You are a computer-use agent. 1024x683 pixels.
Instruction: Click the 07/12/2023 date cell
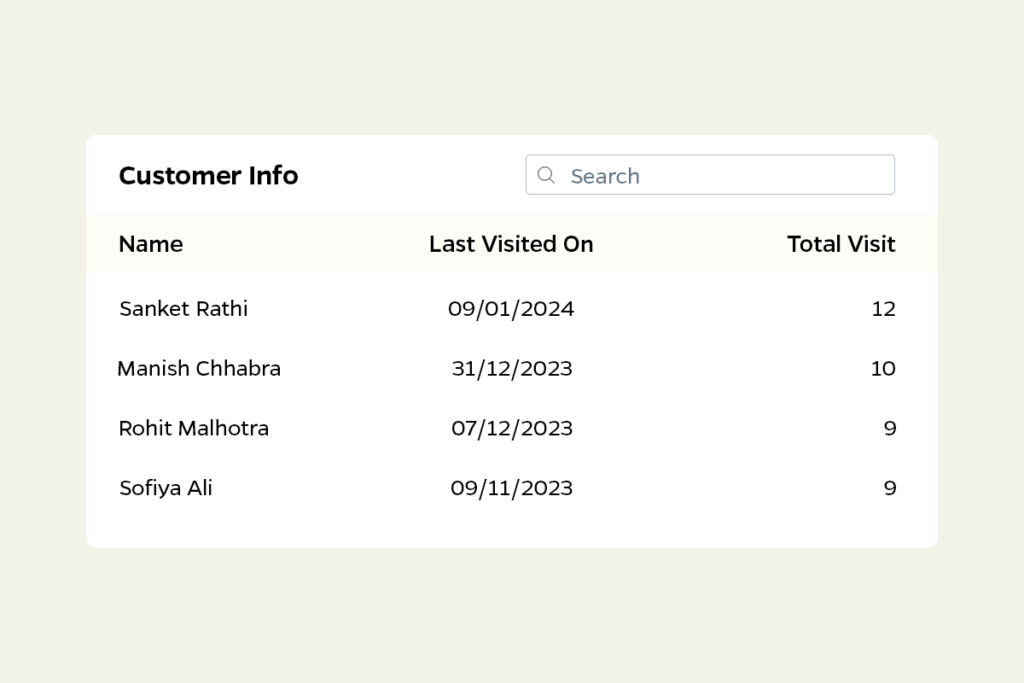pos(512,429)
